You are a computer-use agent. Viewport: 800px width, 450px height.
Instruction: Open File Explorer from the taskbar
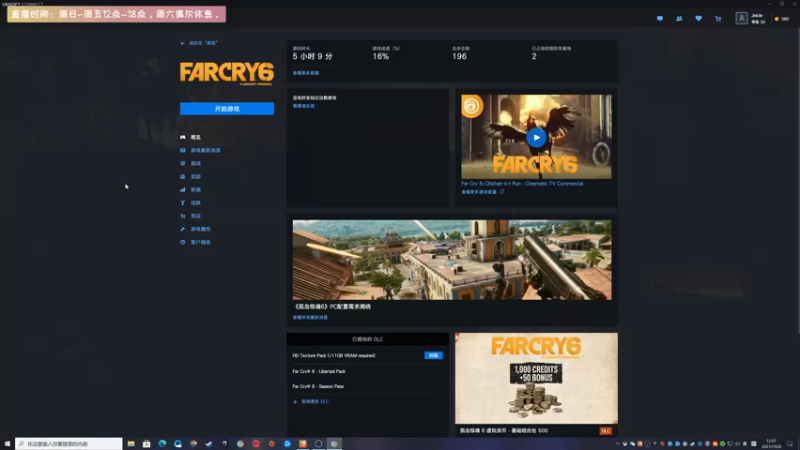[131, 444]
